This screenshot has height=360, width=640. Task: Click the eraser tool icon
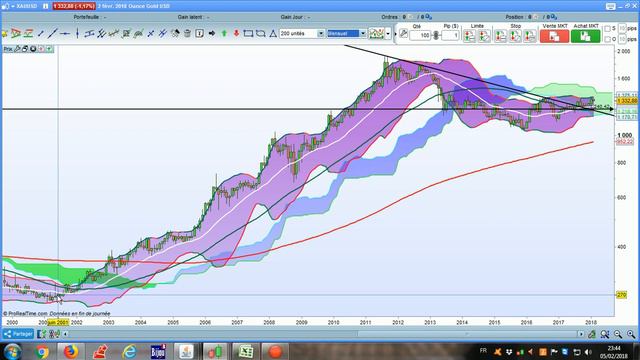point(175,34)
